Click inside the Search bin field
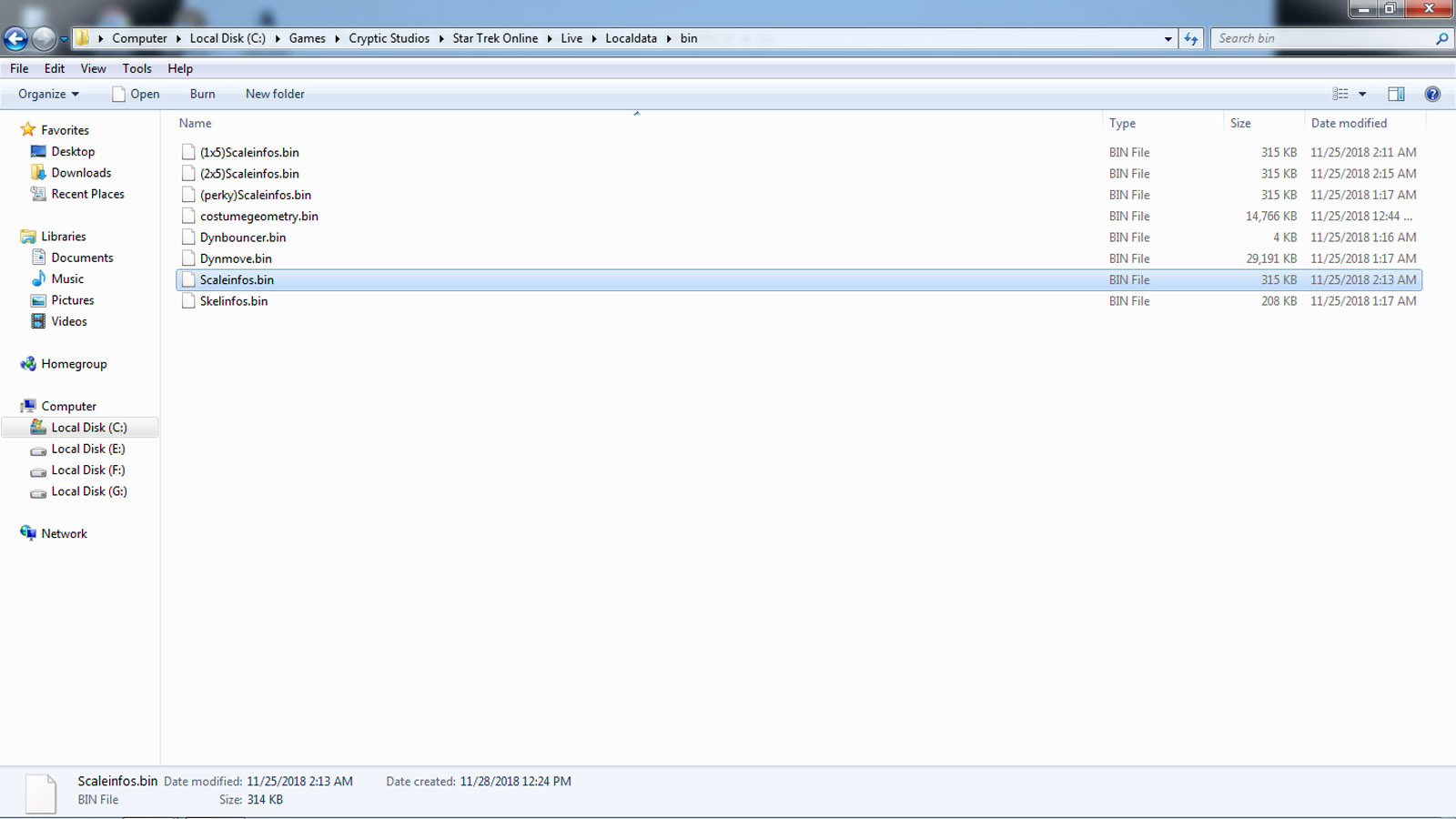 tap(1319, 38)
